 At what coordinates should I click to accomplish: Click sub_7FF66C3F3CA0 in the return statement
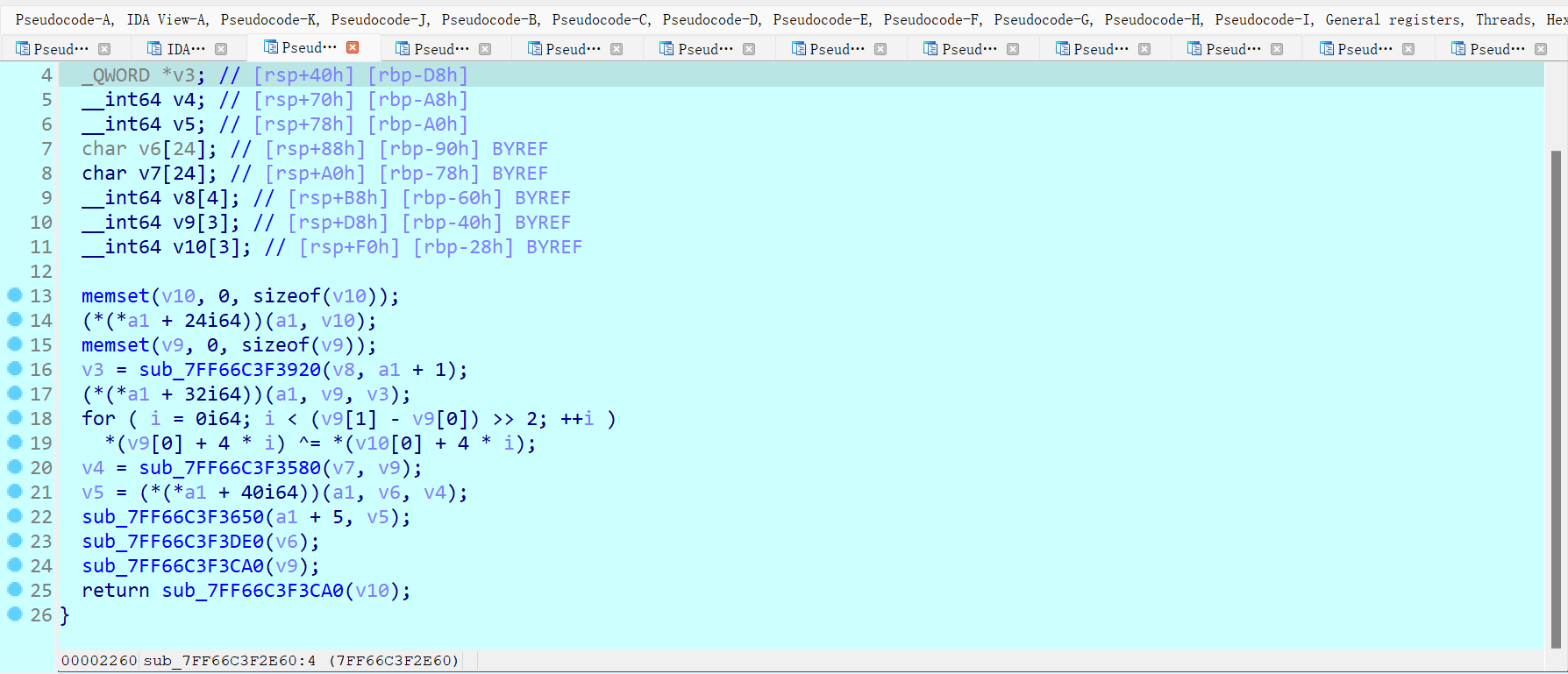click(x=253, y=591)
